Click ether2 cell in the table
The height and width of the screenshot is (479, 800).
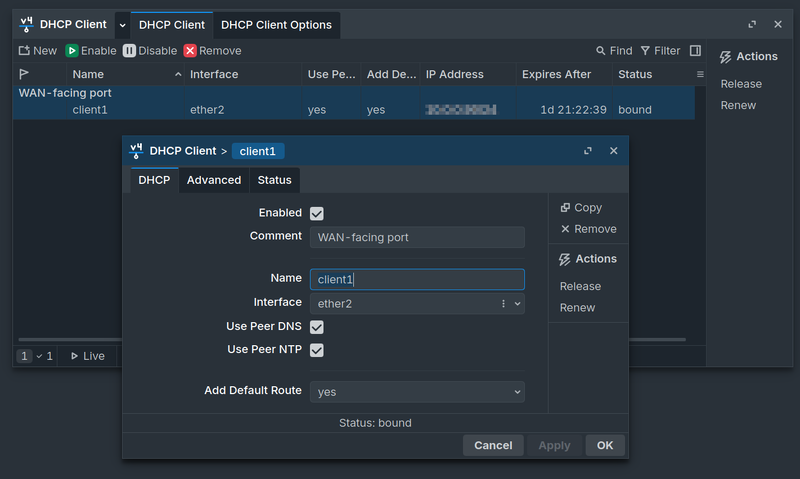click(207, 110)
